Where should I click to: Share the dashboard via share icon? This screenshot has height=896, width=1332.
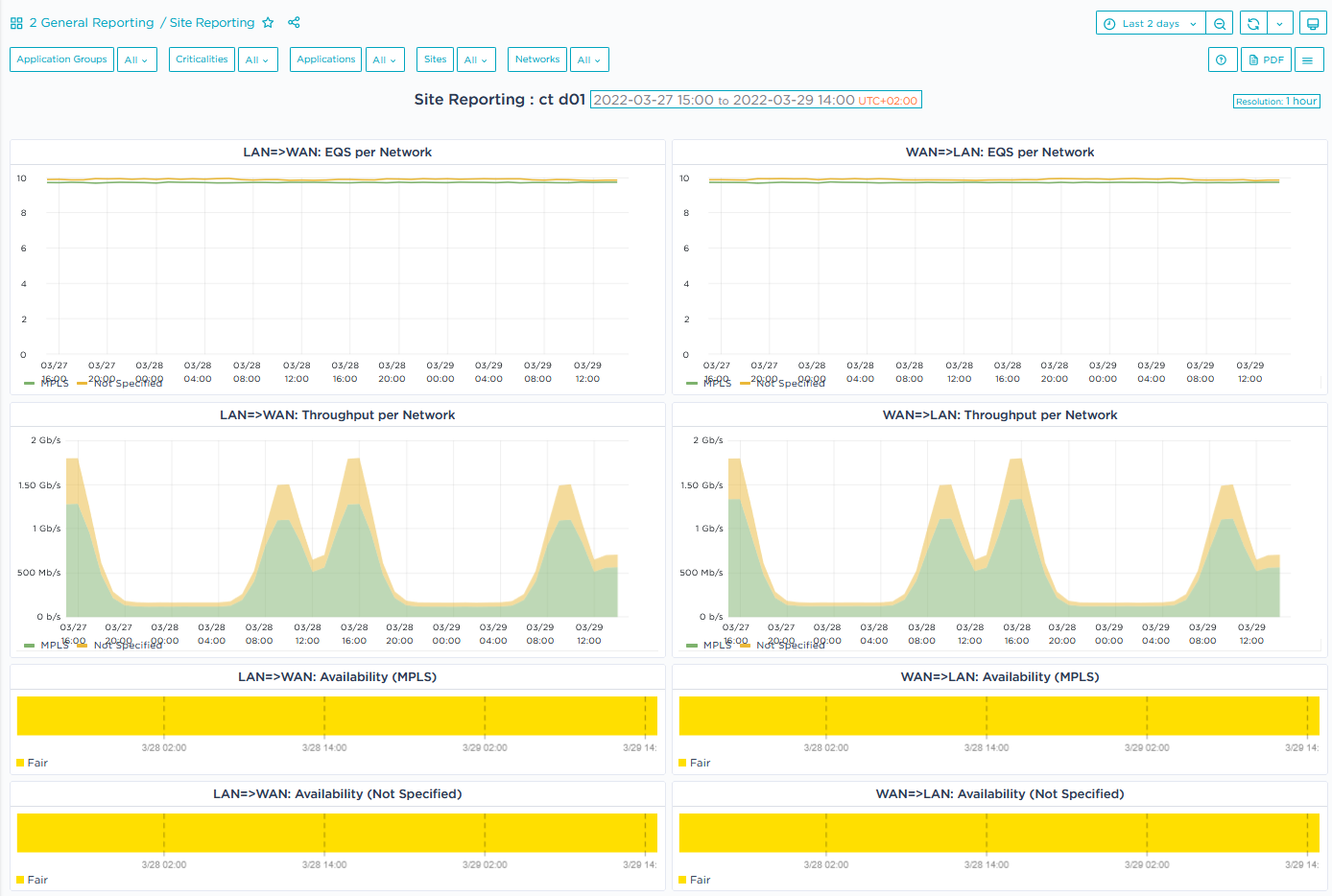pyautogui.click(x=294, y=23)
